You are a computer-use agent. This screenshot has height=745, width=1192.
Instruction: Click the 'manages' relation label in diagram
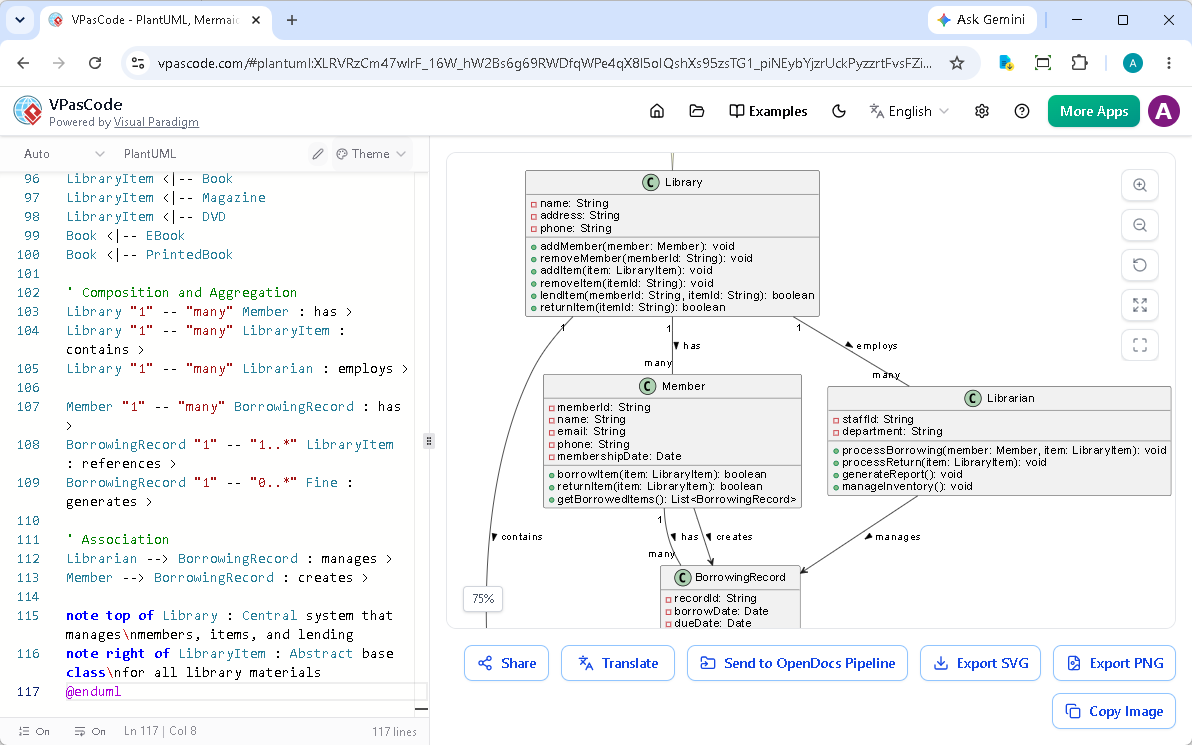point(898,537)
